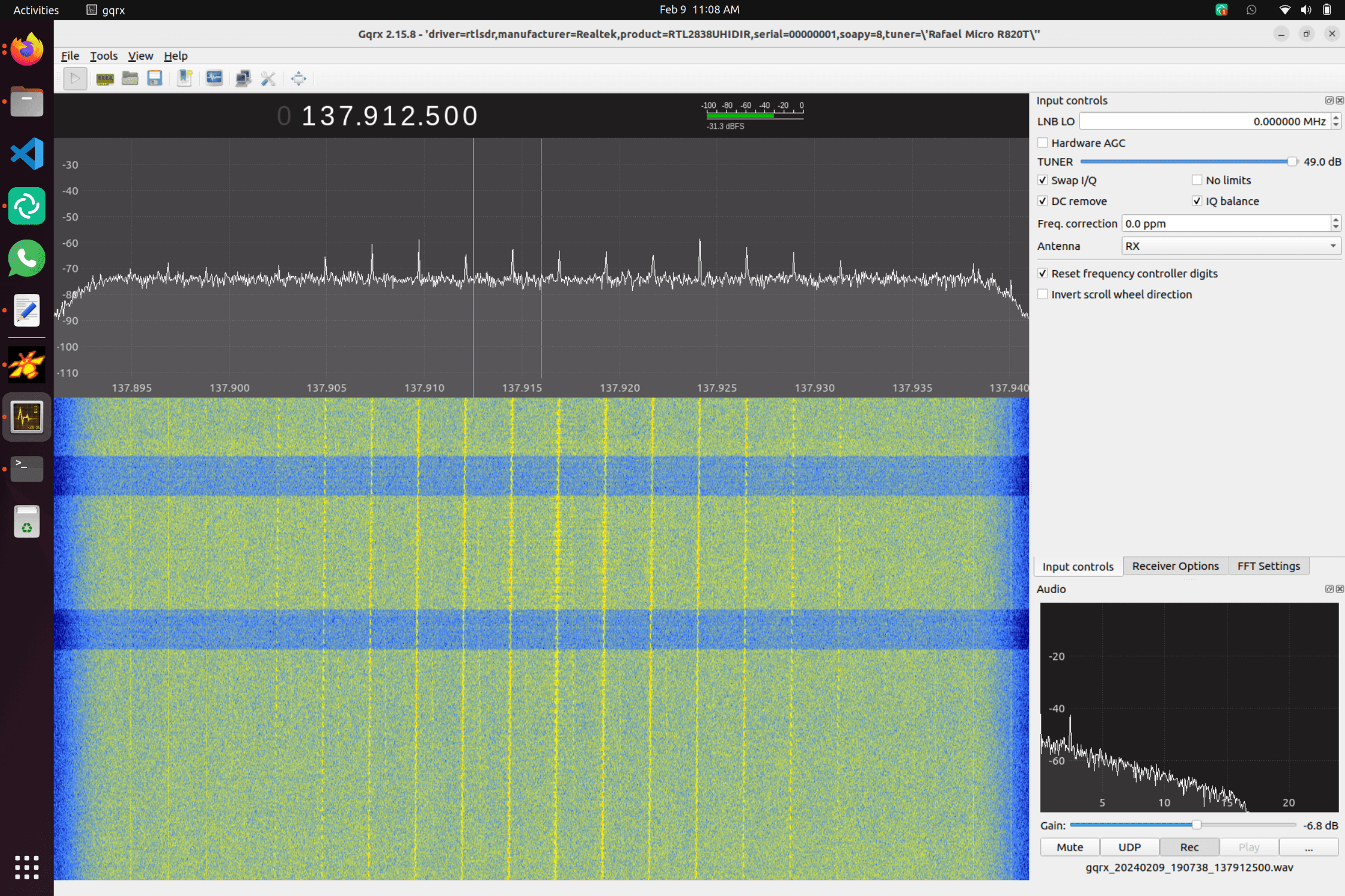This screenshot has width=1345, height=896.
Task: Decrease Freq. correction ppm stepper
Action: click(x=1336, y=228)
